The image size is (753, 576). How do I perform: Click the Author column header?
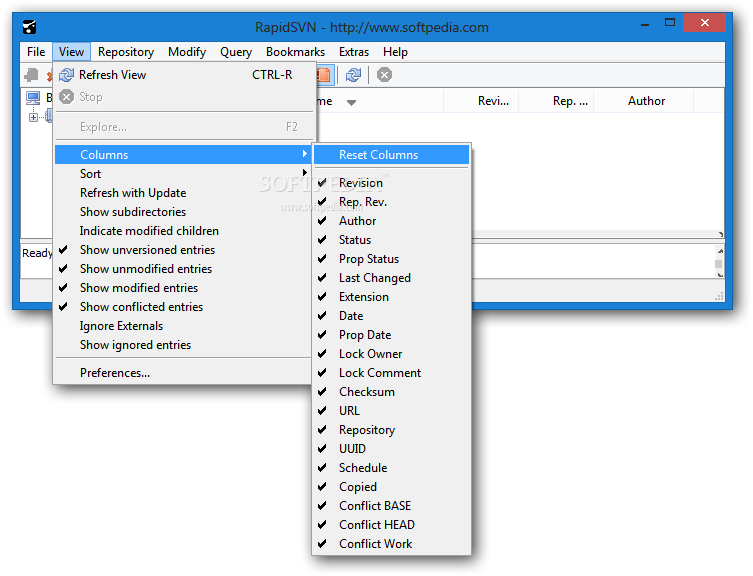pyautogui.click(x=644, y=101)
